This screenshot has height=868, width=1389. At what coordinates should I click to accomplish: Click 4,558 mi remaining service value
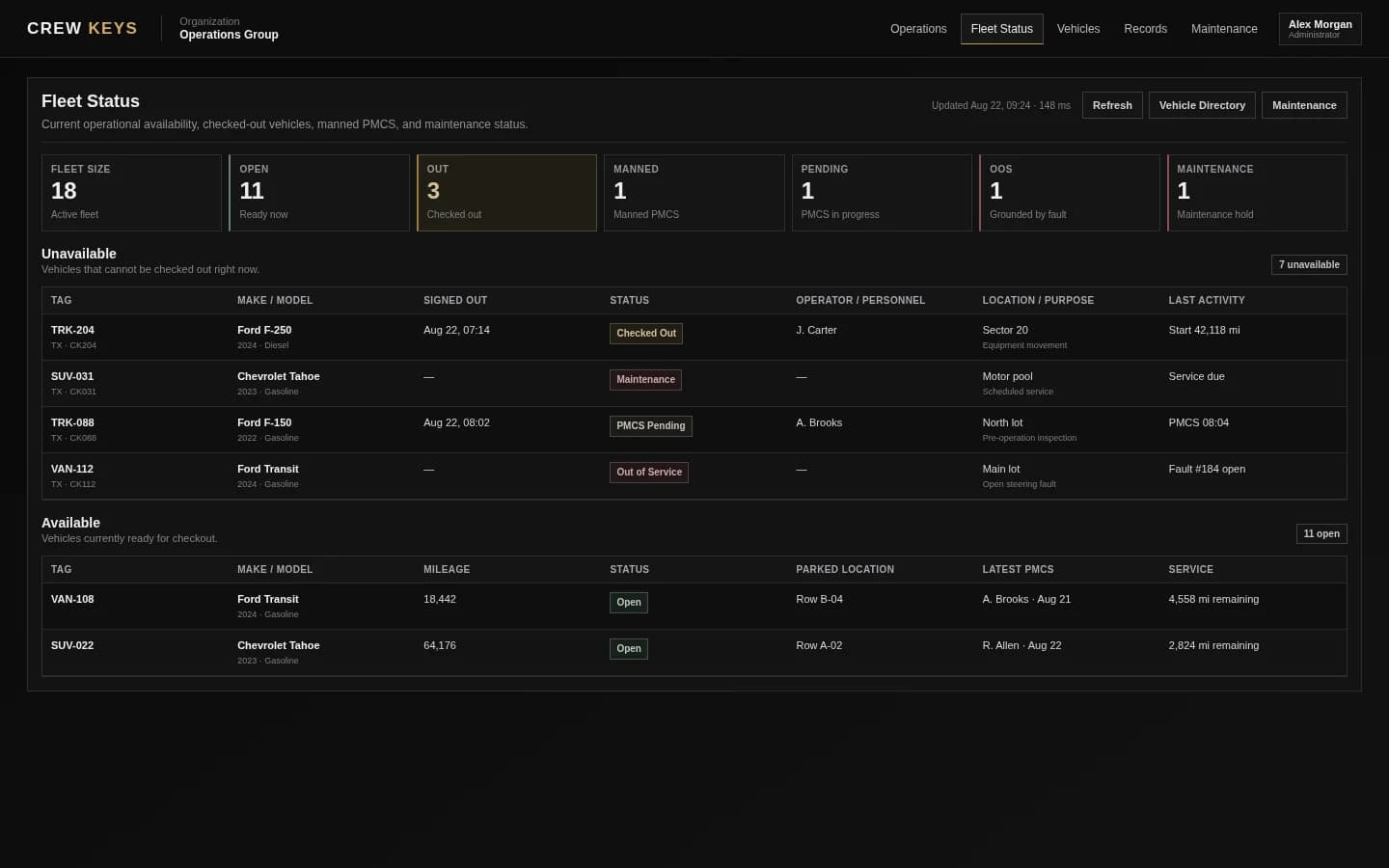(1213, 599)
